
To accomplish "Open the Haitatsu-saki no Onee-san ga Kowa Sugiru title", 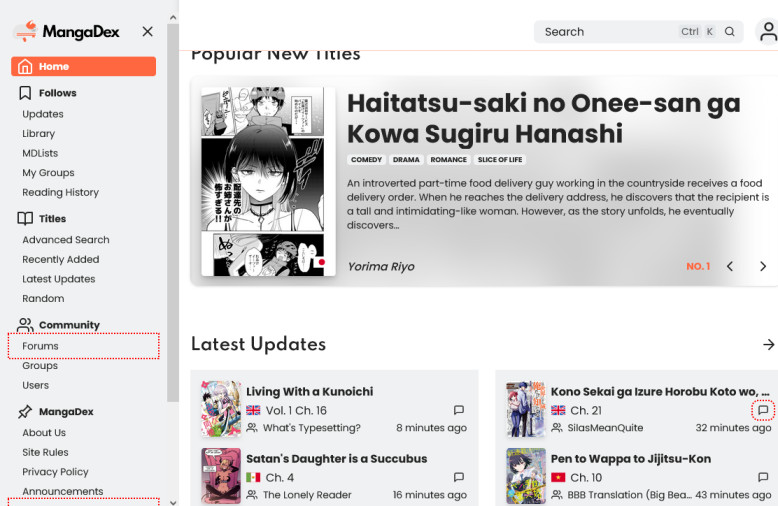I will (543, 118).
